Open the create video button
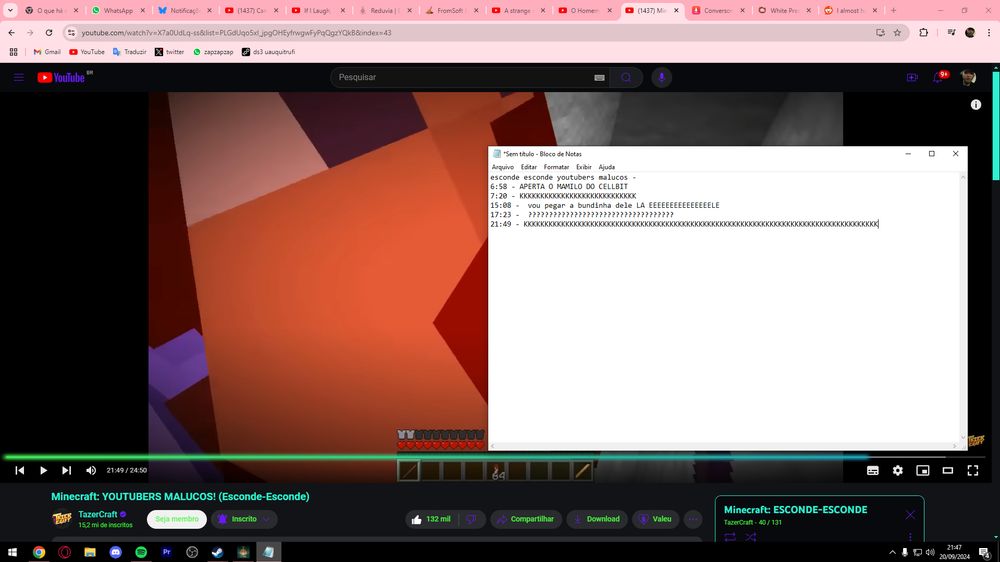 click(x=912, y=77)
